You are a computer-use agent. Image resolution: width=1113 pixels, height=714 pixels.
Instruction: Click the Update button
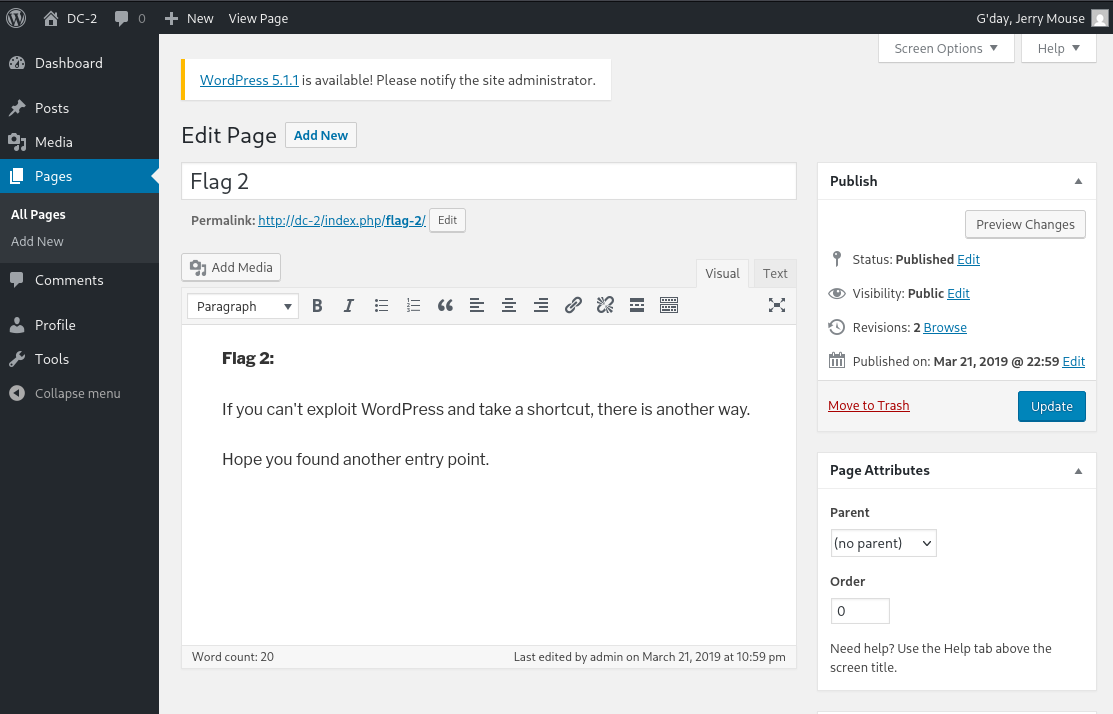(x=1051, y=406)
